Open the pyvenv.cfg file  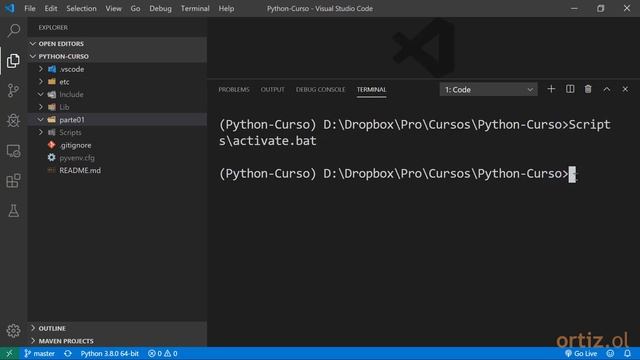pos(117,158)
